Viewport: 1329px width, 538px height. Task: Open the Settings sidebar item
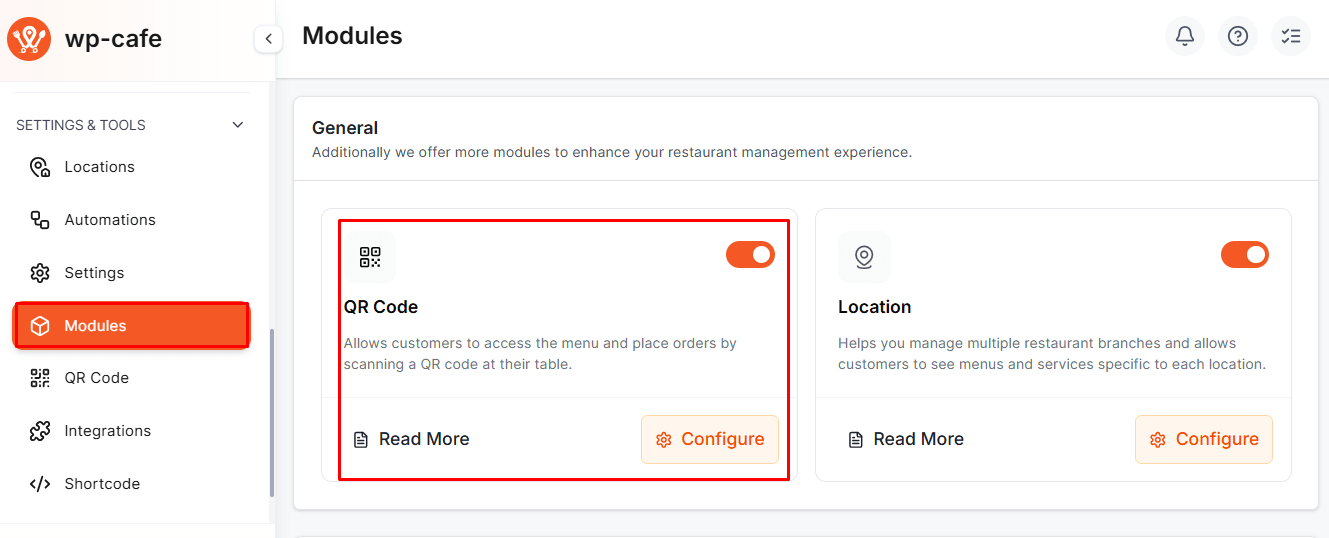pyautogui.click(x=94, y=273)
